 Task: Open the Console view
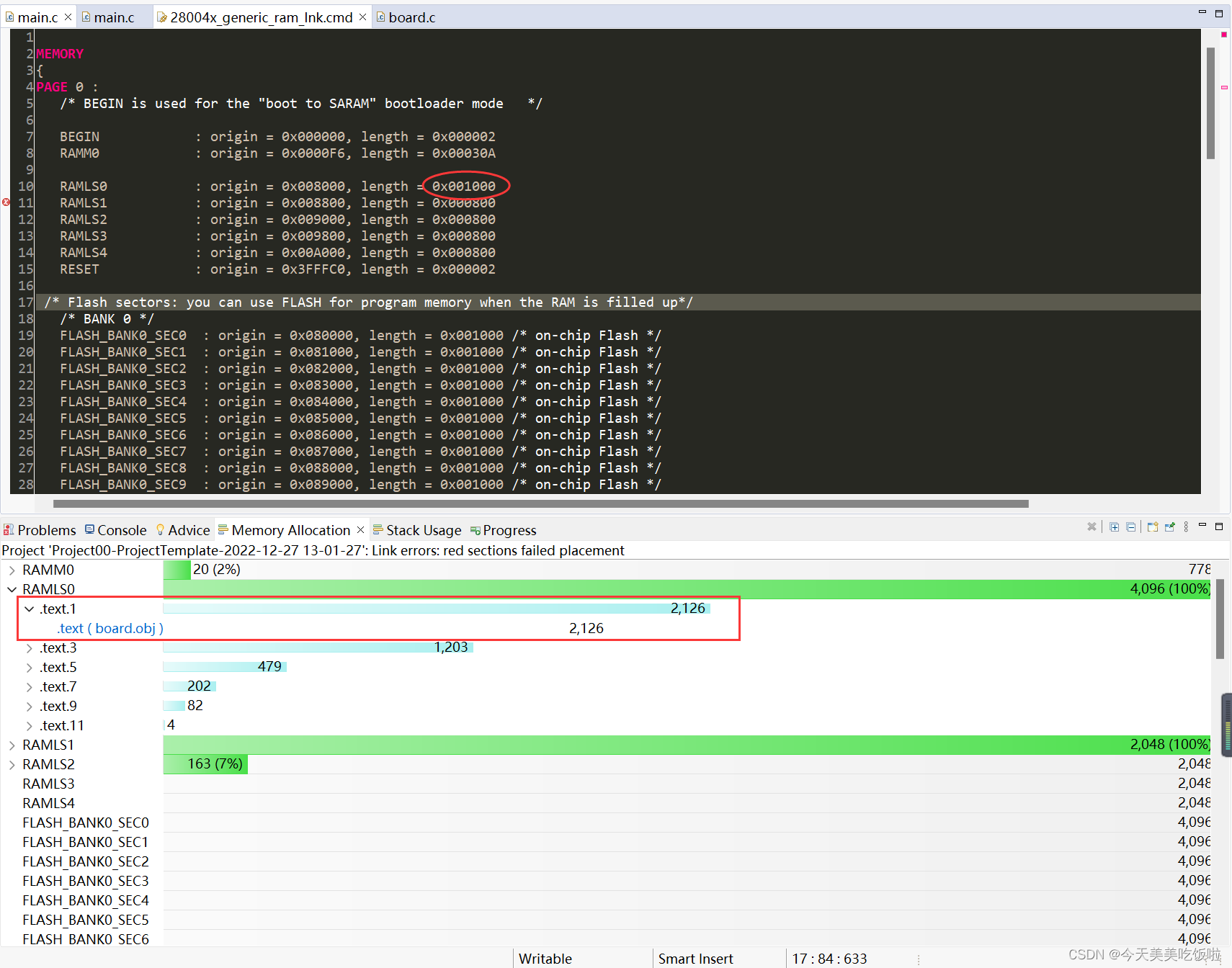[x=121, y=530]
